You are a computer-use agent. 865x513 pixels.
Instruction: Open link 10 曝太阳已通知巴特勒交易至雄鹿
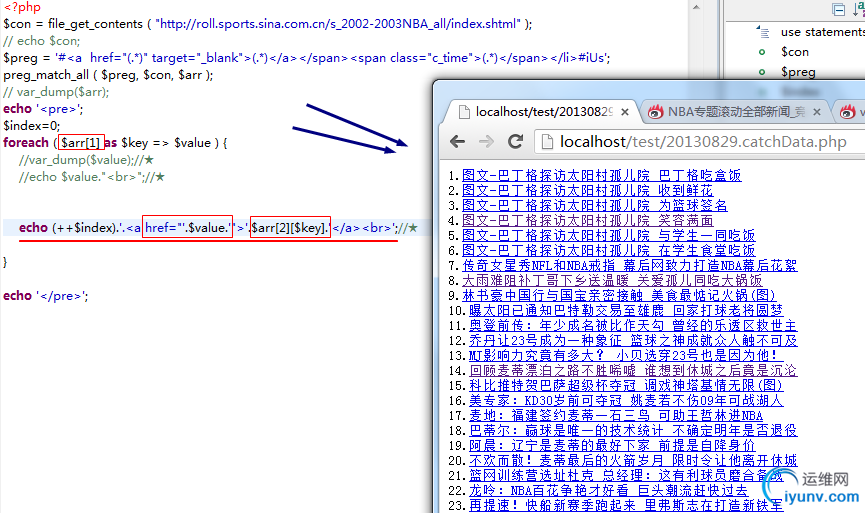click(x=626, y=311)
